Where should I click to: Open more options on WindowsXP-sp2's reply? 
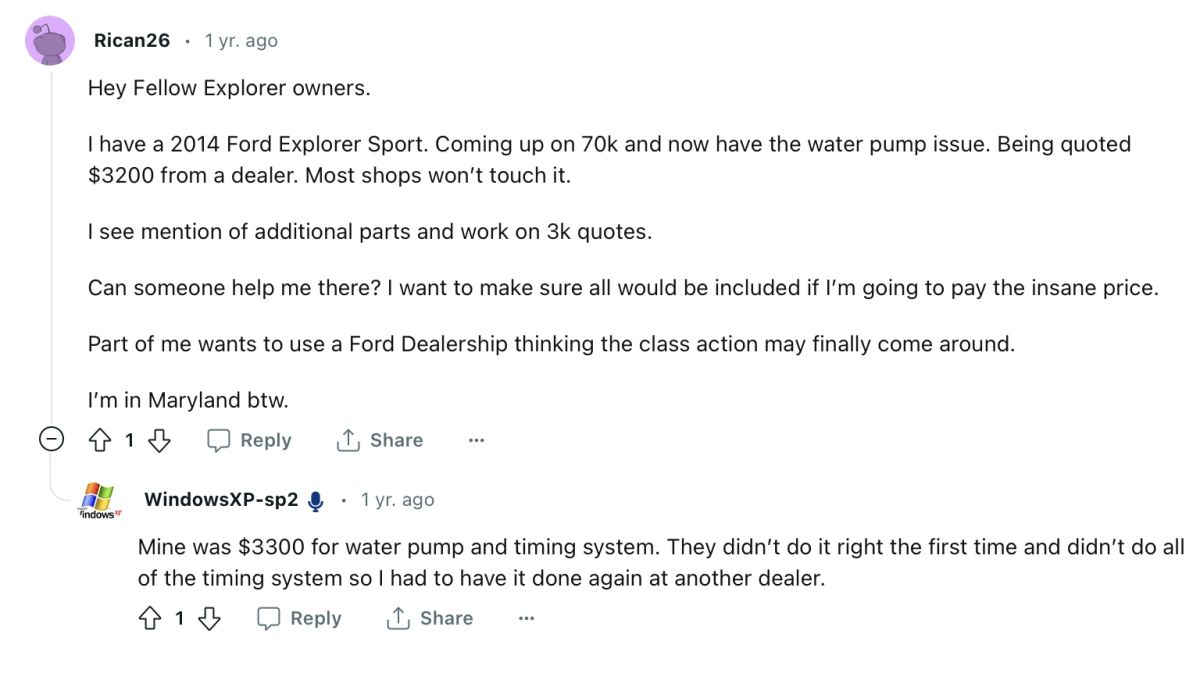pyautogui.click(x=526, y=619)
